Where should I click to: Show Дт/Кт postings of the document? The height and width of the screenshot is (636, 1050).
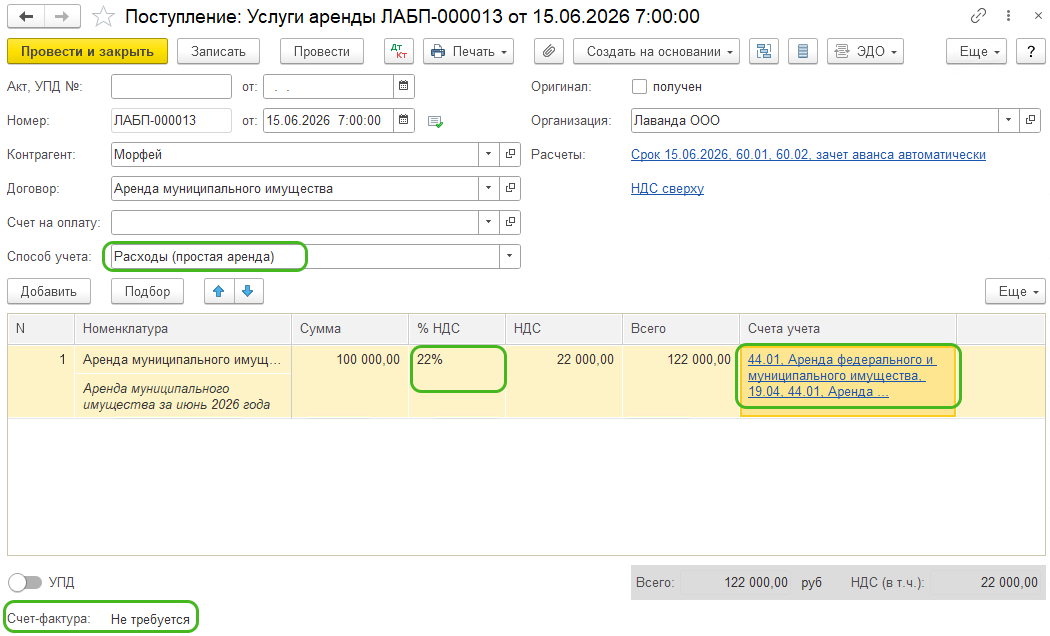point(399,52)
